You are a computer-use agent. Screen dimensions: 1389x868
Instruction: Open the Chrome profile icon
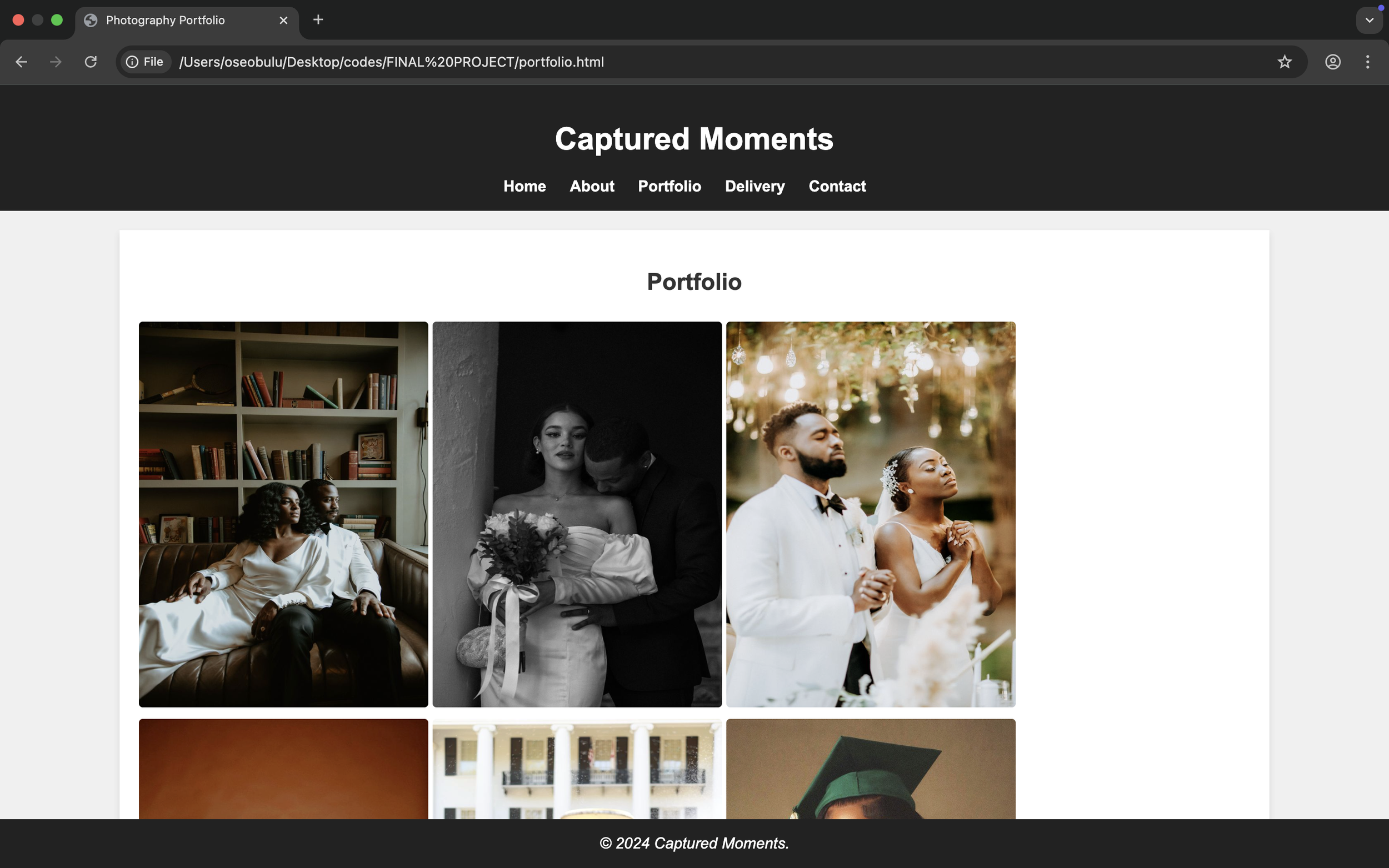1333,62
